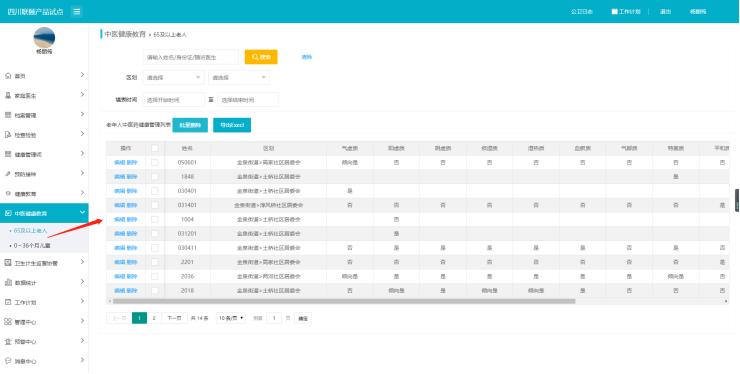The image size is (740, 374).
Task: Open the 首页 home icon in sidebar
Action: [x=8, y=76]
